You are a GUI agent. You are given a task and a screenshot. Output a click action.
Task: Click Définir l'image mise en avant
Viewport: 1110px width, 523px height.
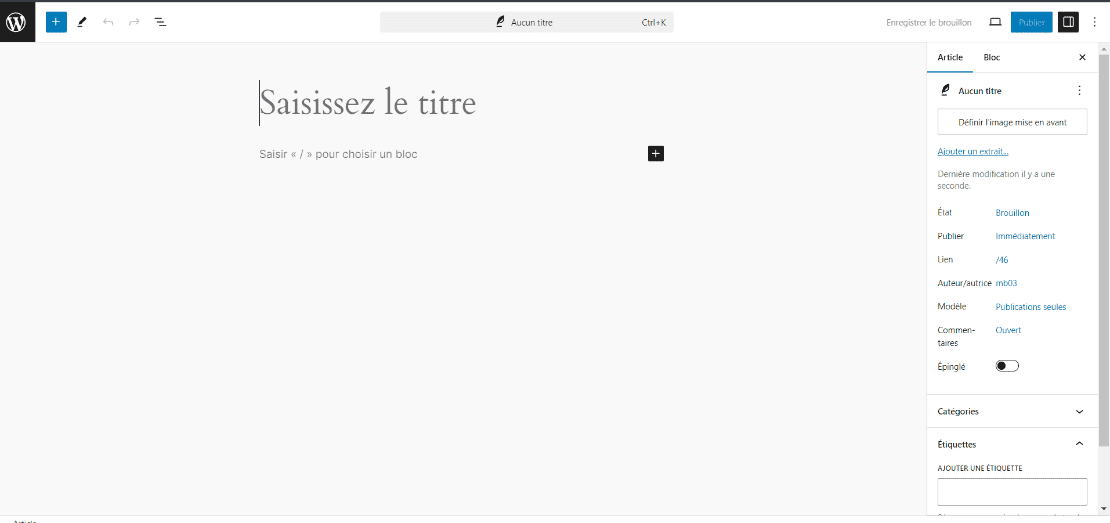[x=1012, y=122]
